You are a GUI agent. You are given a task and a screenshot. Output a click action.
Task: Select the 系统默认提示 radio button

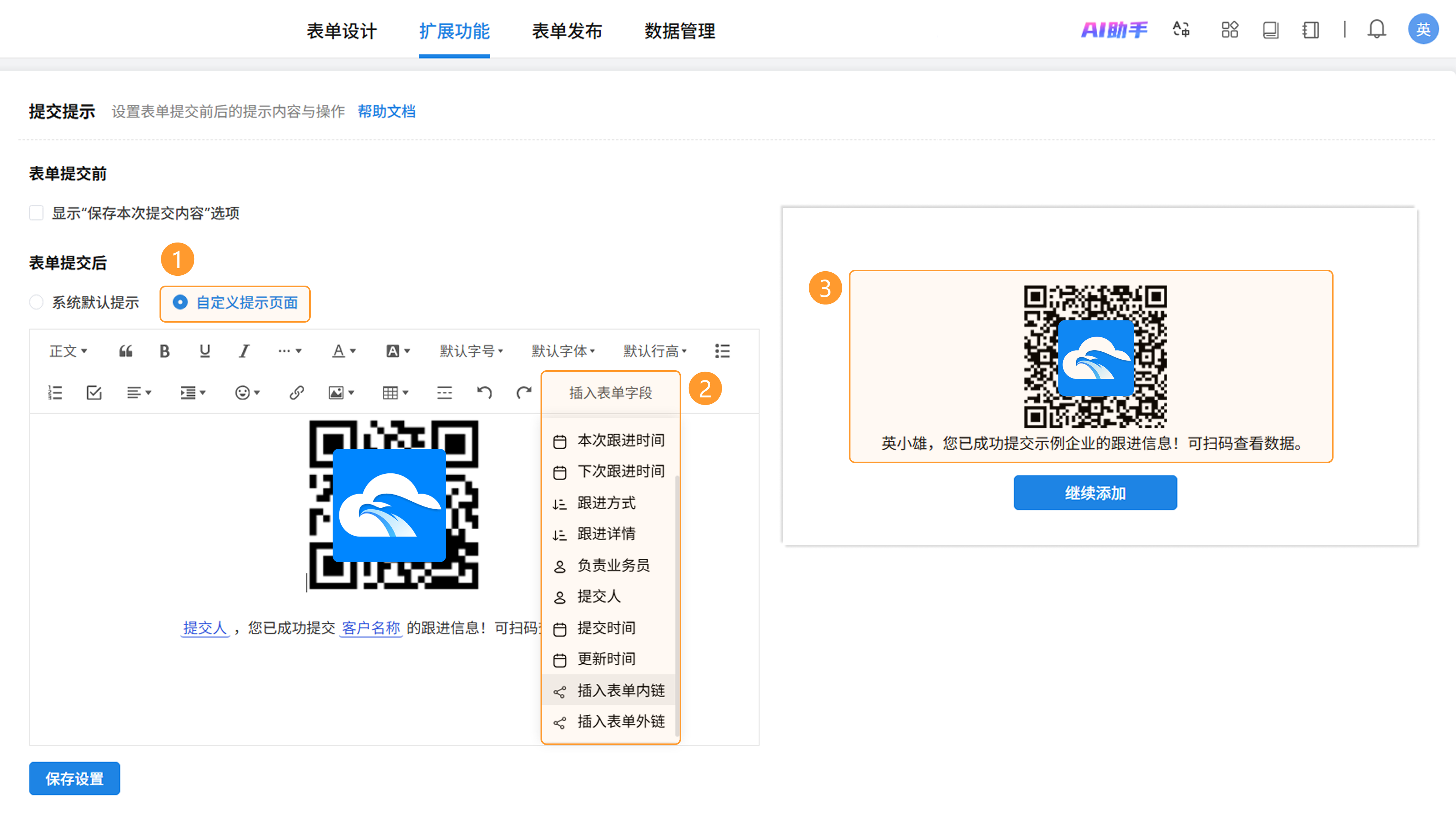pos(36,302)
